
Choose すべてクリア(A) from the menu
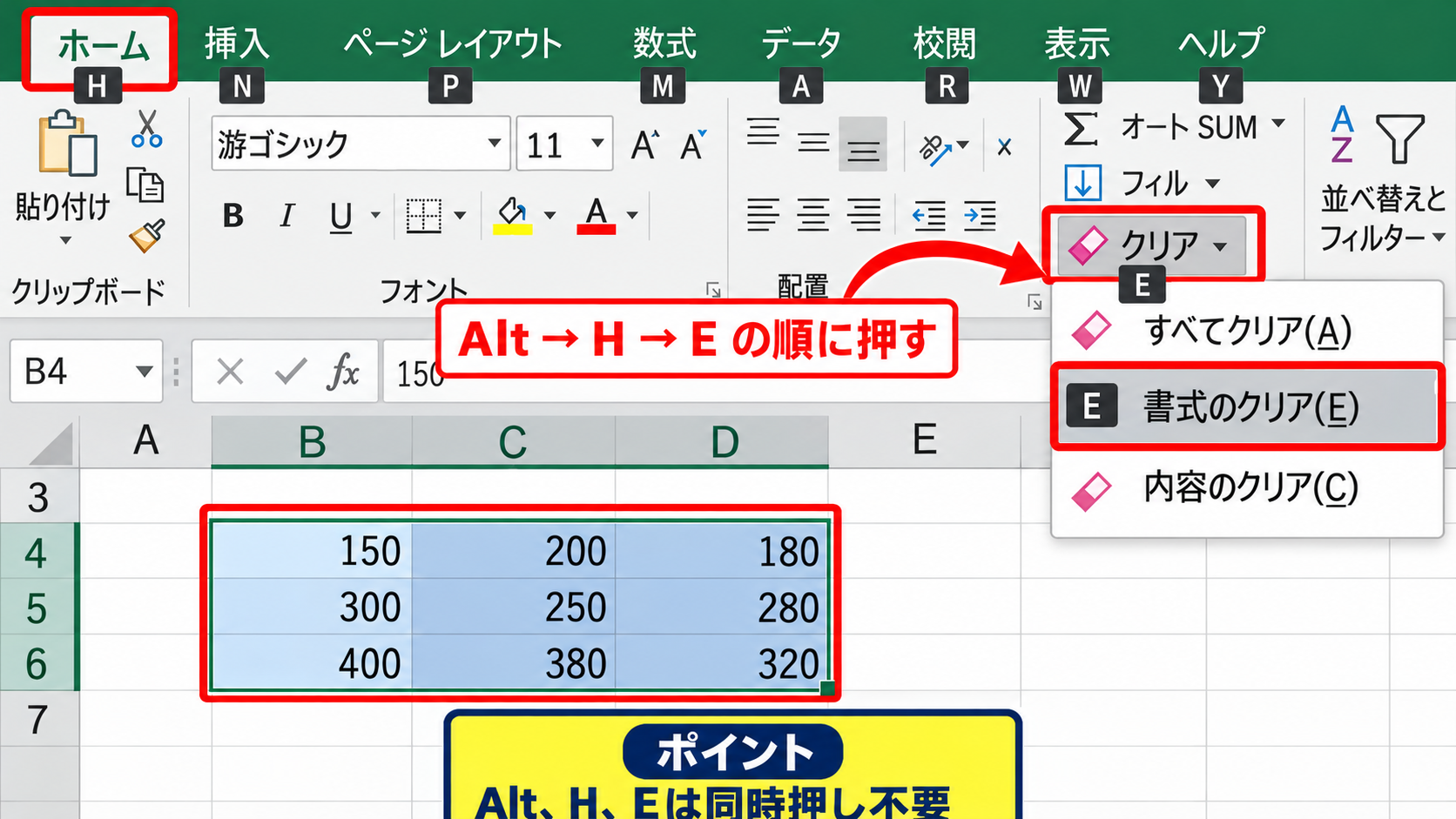click(1246, 331)
